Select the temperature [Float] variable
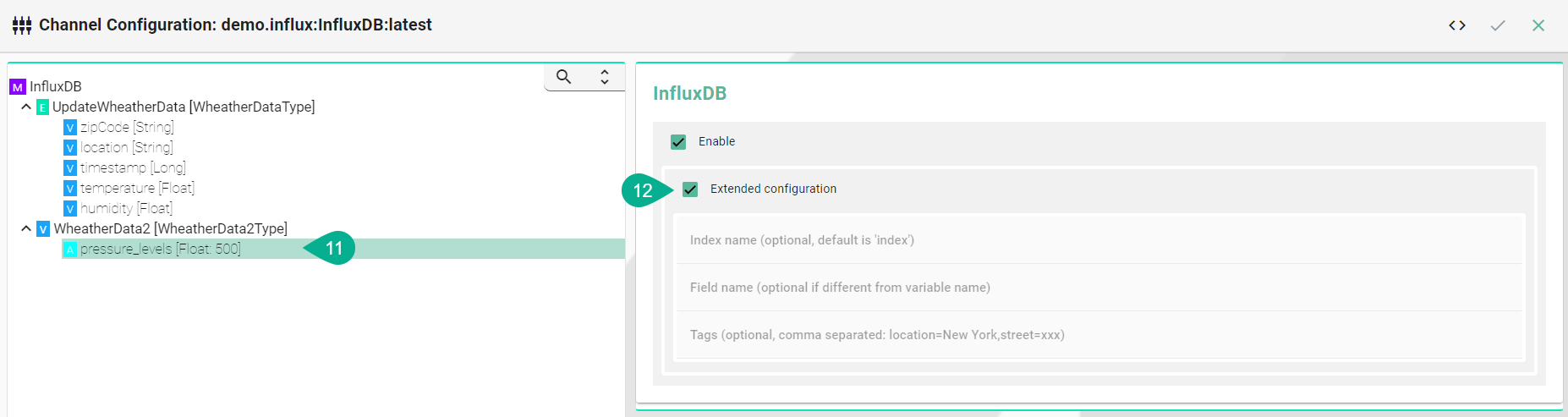 pos(137,188)
